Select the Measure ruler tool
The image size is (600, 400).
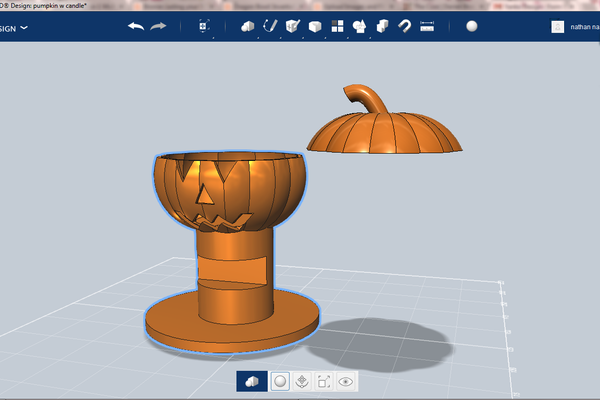(427, 27)
